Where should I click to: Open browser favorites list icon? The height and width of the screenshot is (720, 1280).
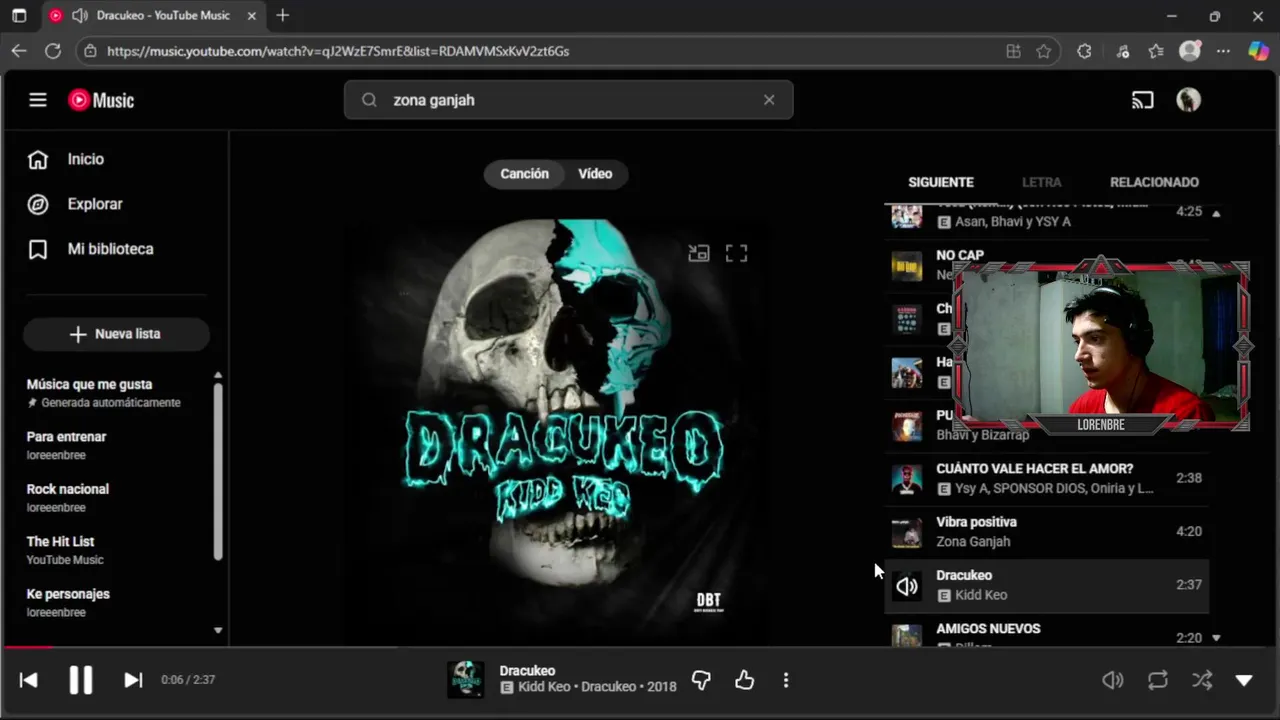[x=1156, y=51]
